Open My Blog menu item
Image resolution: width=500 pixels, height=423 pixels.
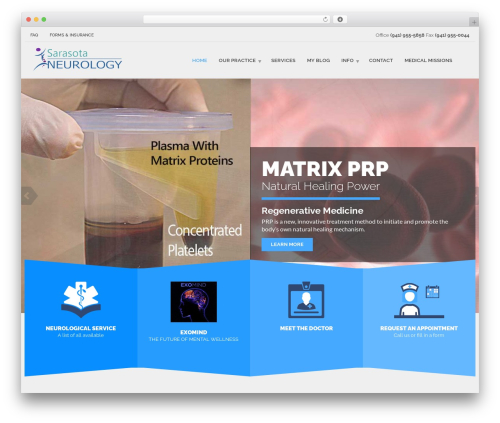pos(318,60)
